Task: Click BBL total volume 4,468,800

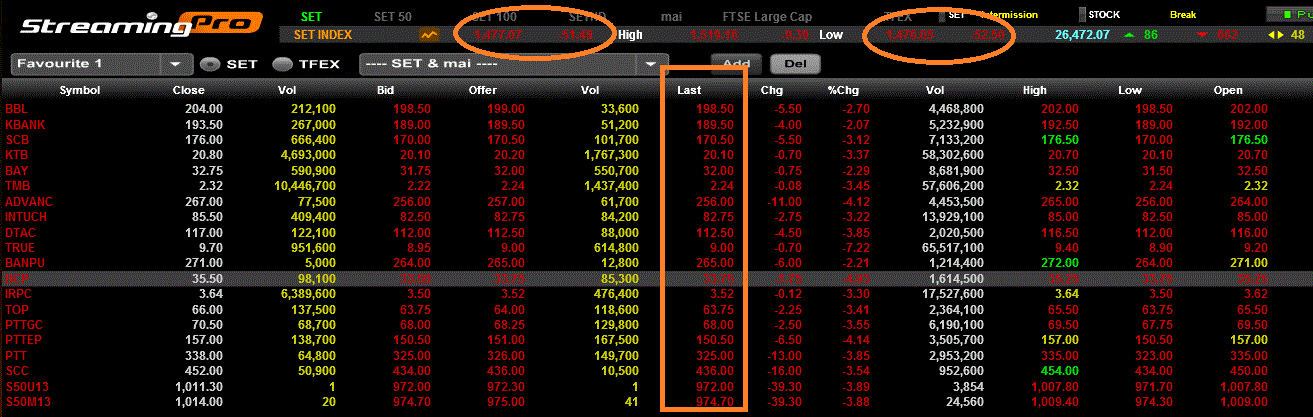Action: pyautogui.click(x=954, y=108)
